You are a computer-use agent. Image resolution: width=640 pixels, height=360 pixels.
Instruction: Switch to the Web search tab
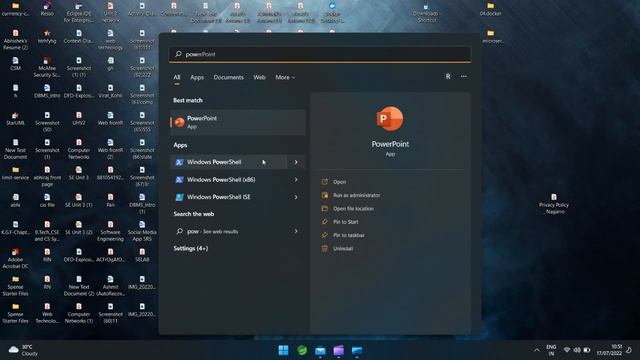[x=259, y=77]
